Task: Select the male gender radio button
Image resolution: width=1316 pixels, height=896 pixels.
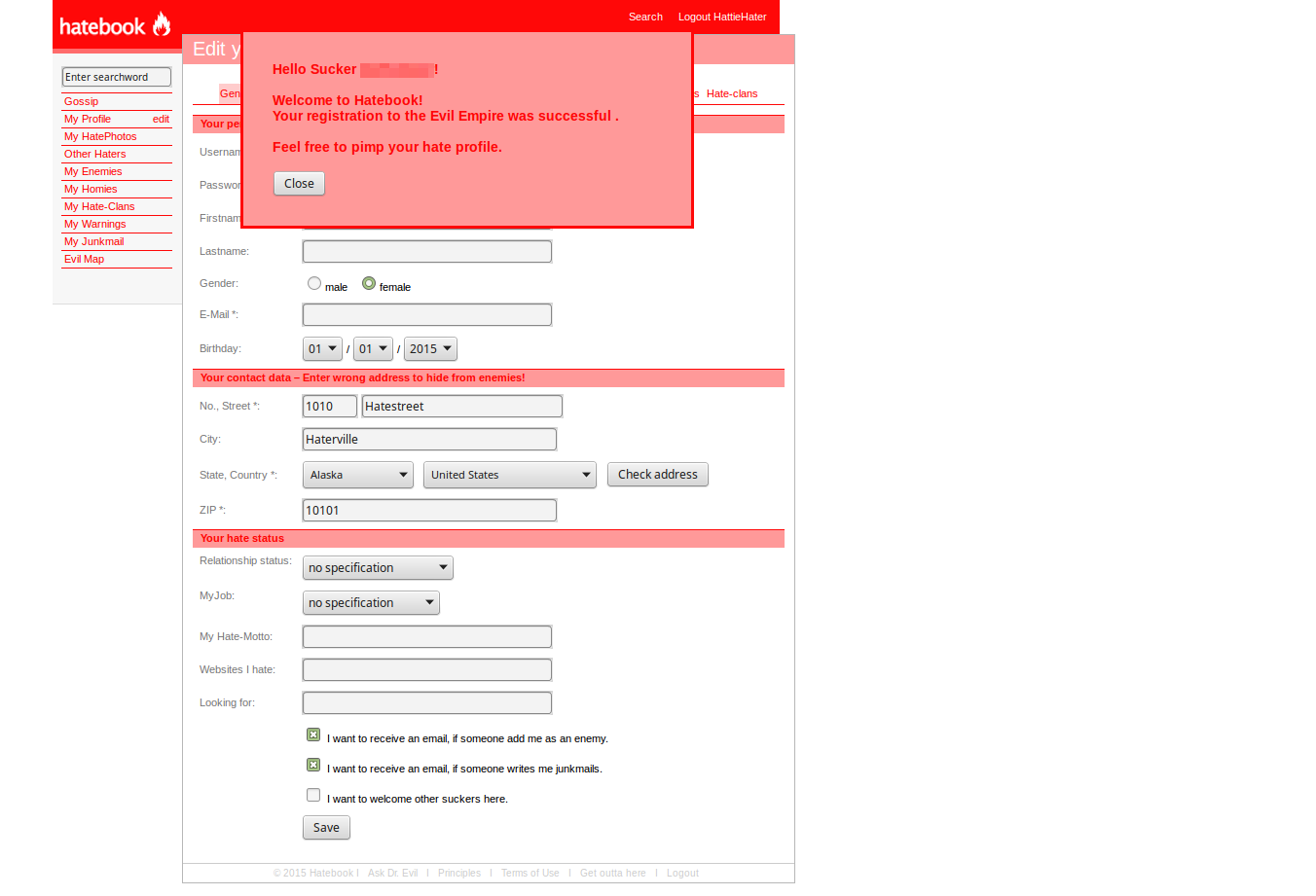Action: click(x=314, y=283)
